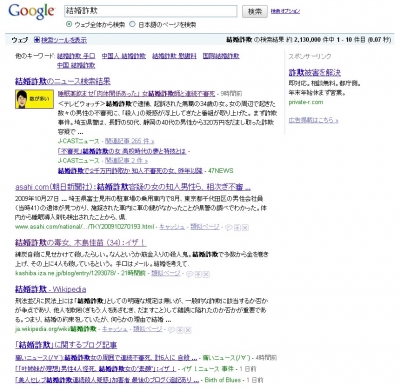The image size is (400, 391).
Task: Remove the asahi.com result with X icon
Action: click(x=245, y=227)
